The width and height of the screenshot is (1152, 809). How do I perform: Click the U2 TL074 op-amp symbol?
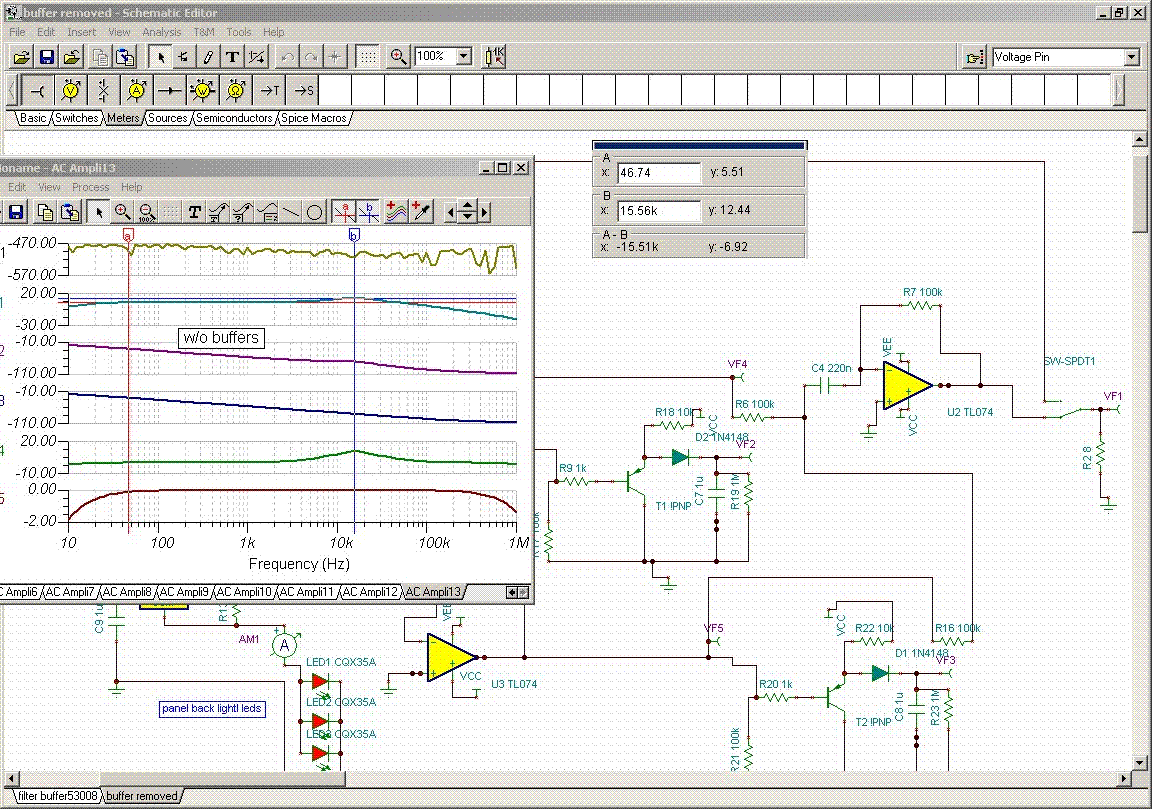coord(908,385)
